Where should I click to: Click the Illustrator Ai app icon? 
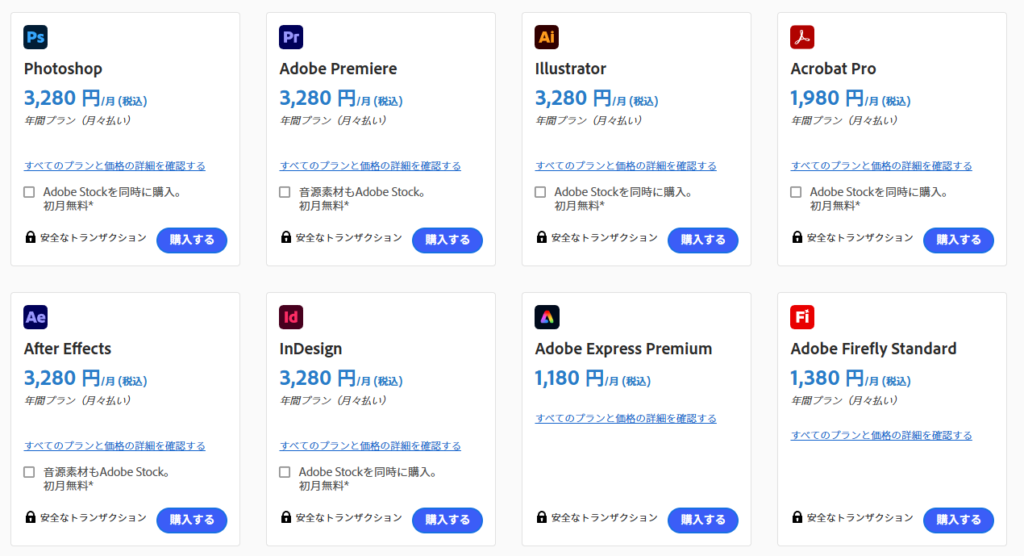coord(547,38)
